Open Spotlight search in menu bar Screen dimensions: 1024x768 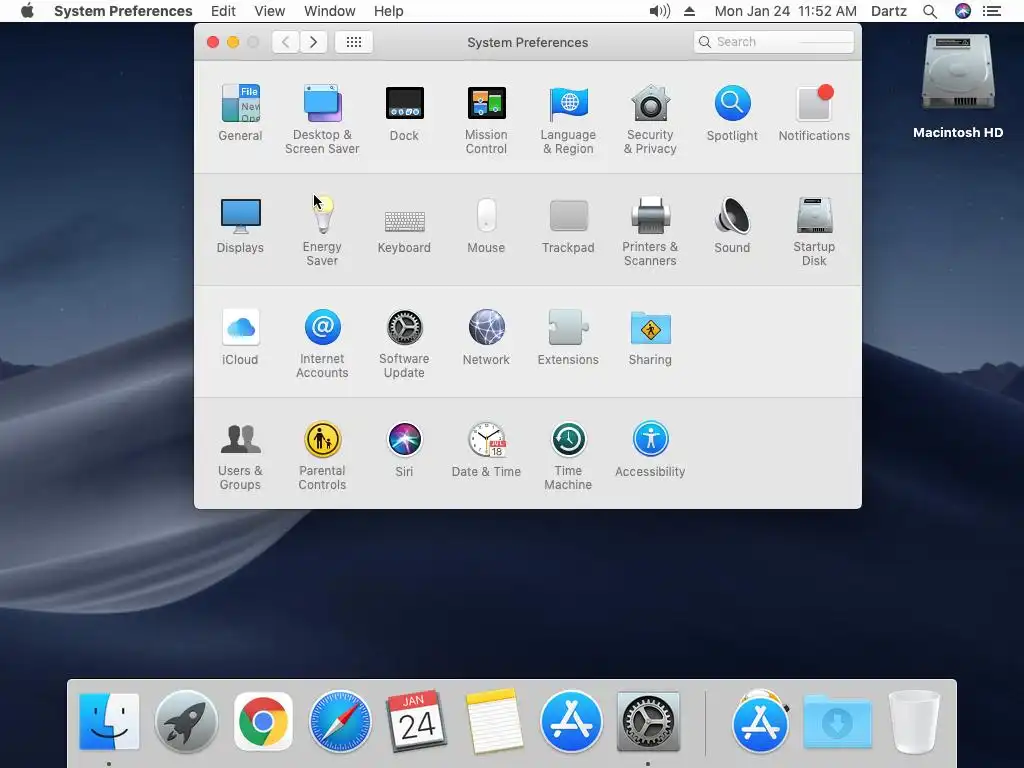point(929,11)
